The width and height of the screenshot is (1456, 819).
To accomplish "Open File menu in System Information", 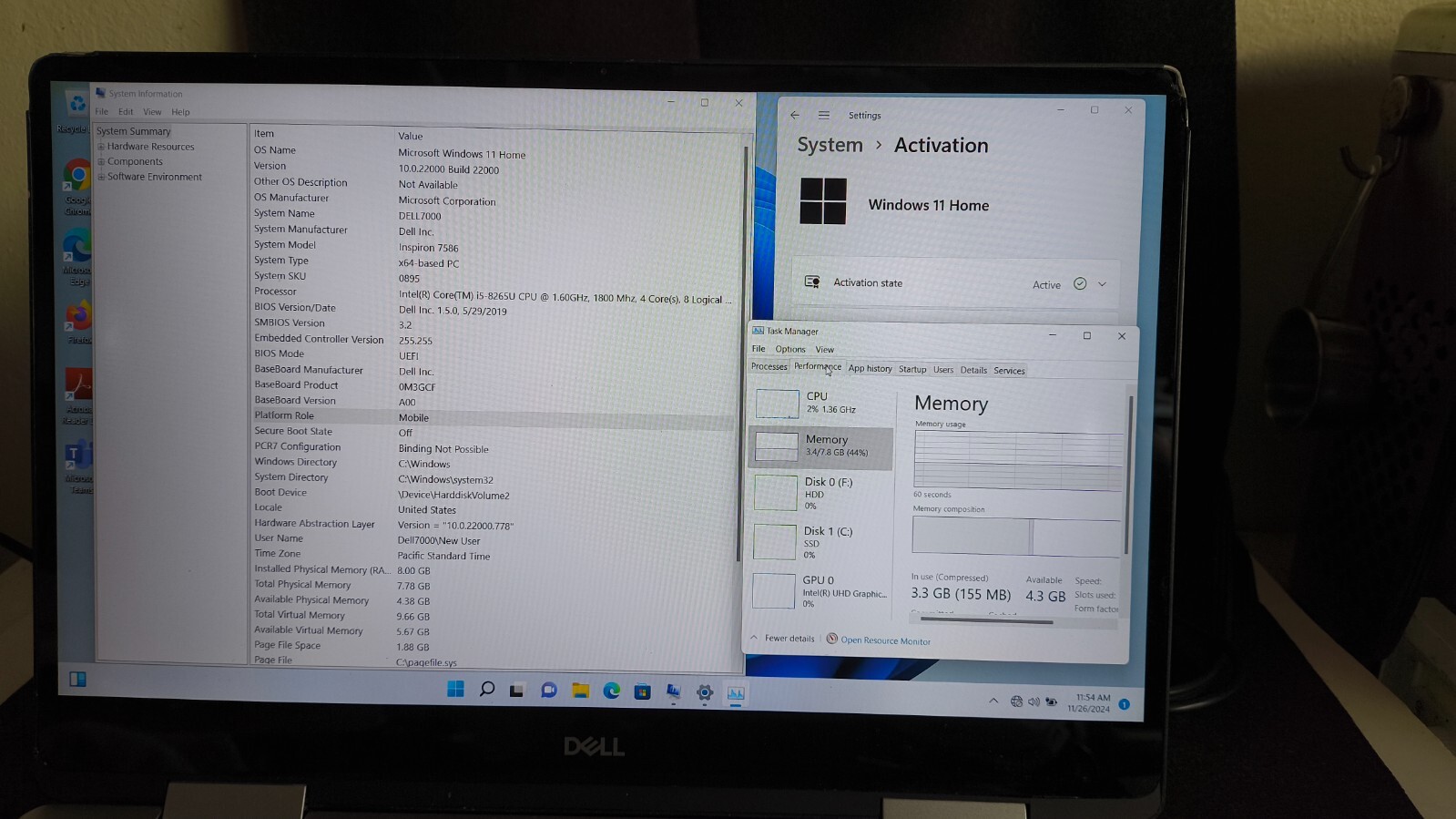I will tap(102, 111).
